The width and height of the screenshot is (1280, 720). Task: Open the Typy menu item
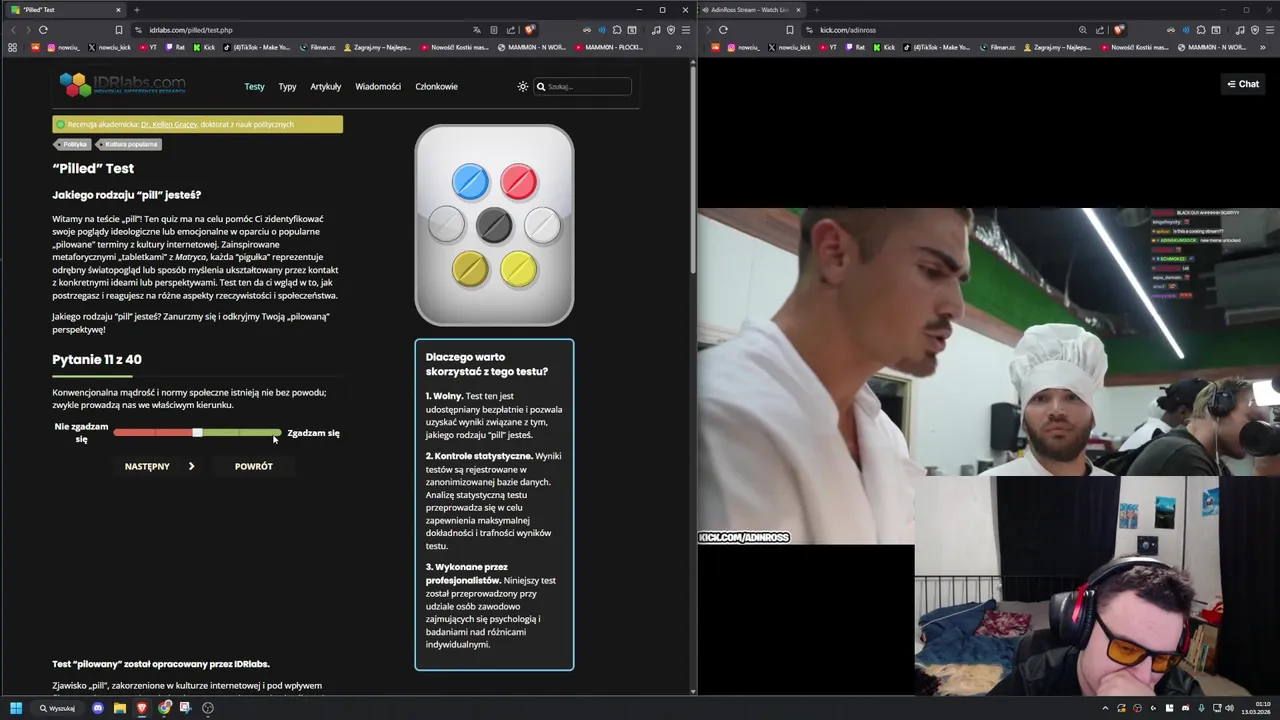(287, 86)
